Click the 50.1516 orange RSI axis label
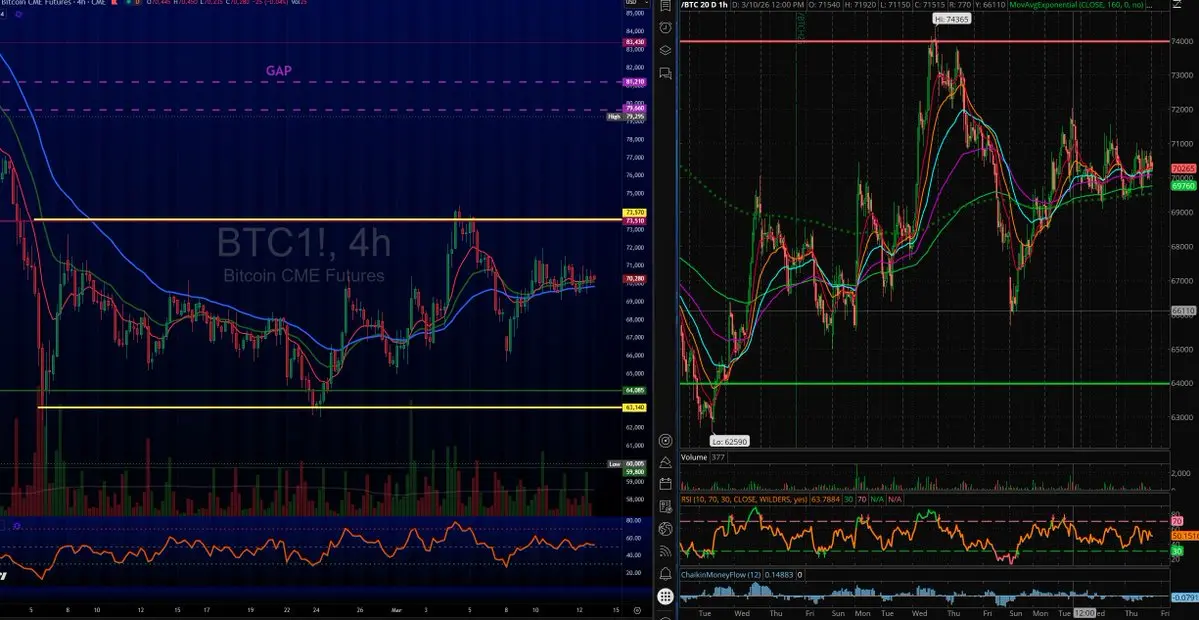Viewport: 1199px width, 620px height. click(x=1184, y=538)
